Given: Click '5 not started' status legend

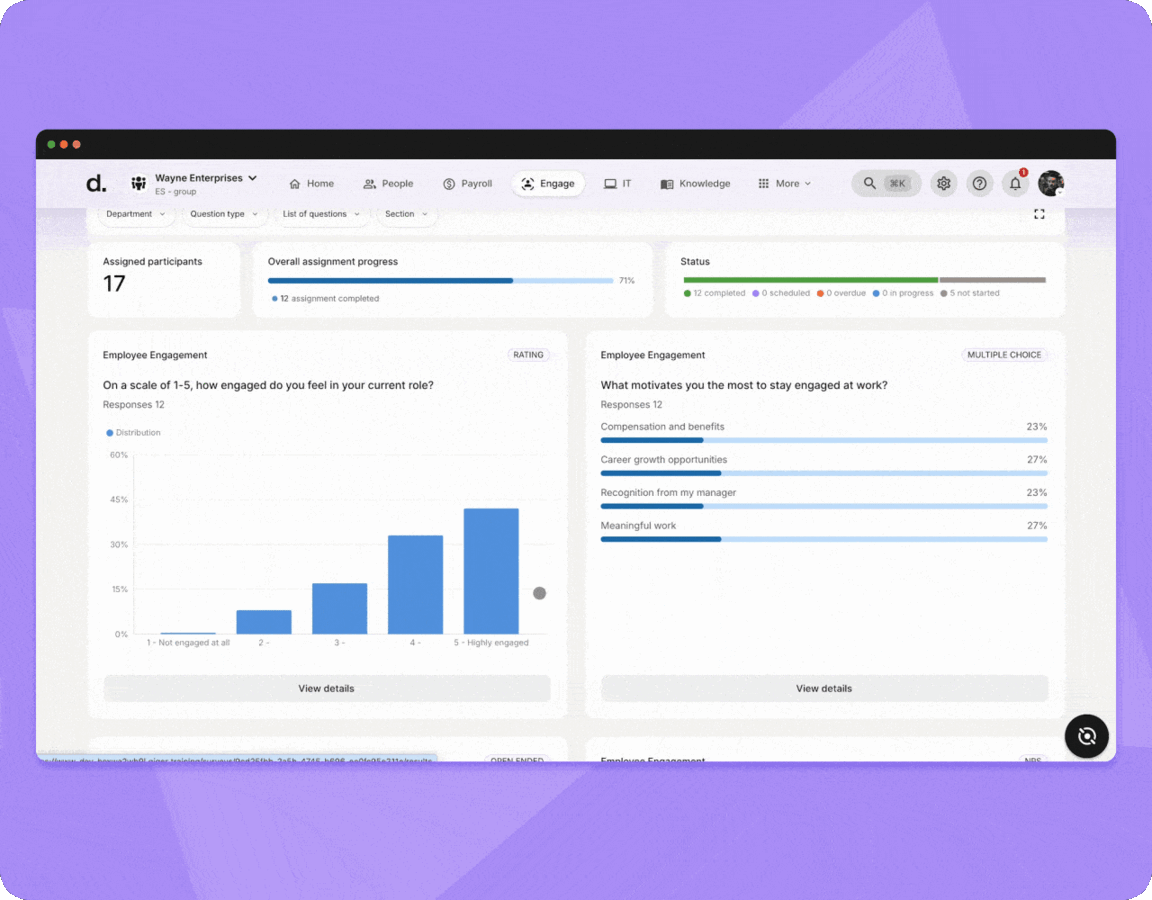Looking at the screenshot, I should 970,293.
